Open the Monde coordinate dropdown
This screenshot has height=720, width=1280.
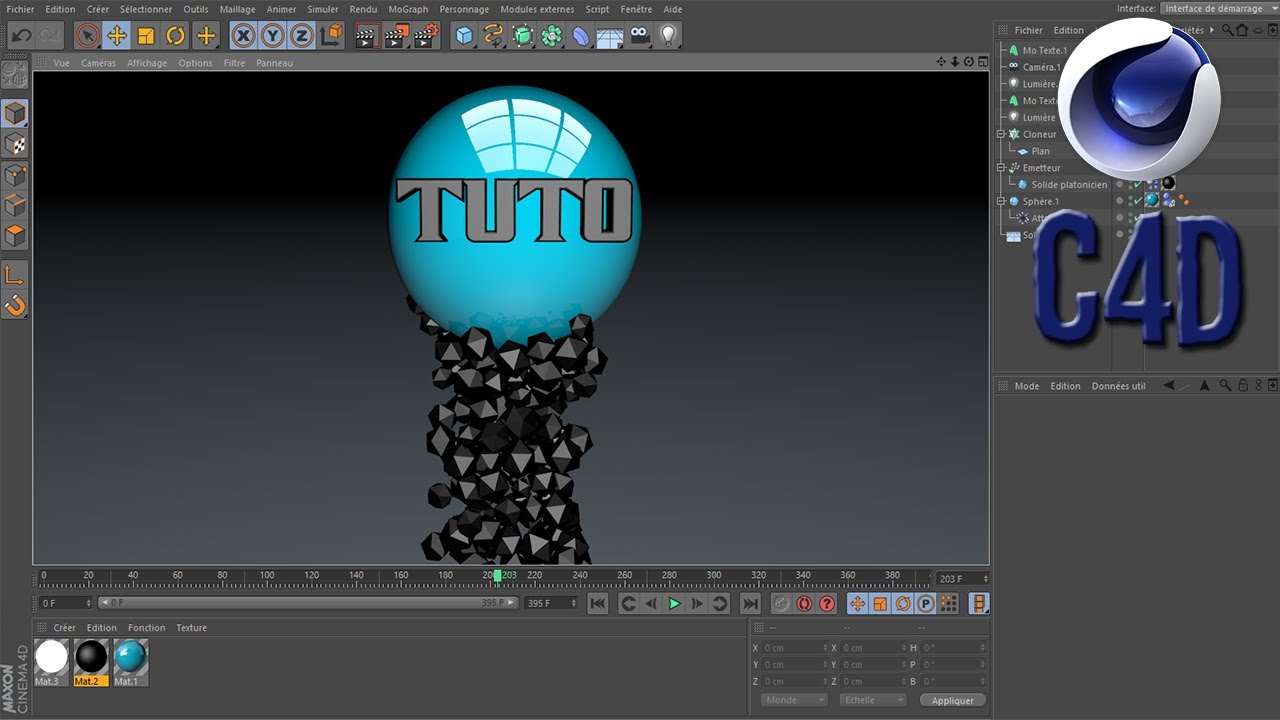[794, 700]
